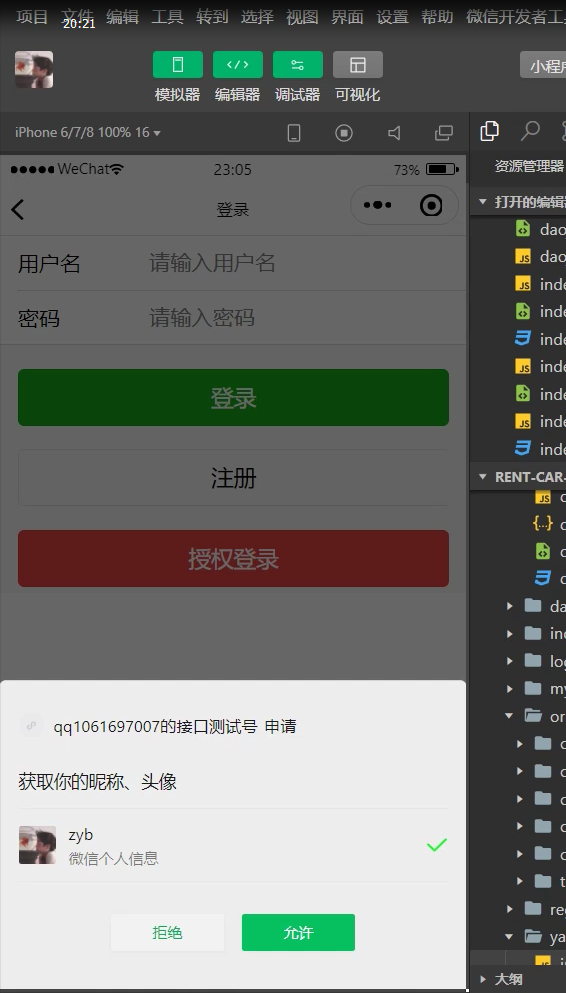This screenshot has width=566, height=993.
Task: Open the 小程序 mode dropdown
Action: (543, 65)
